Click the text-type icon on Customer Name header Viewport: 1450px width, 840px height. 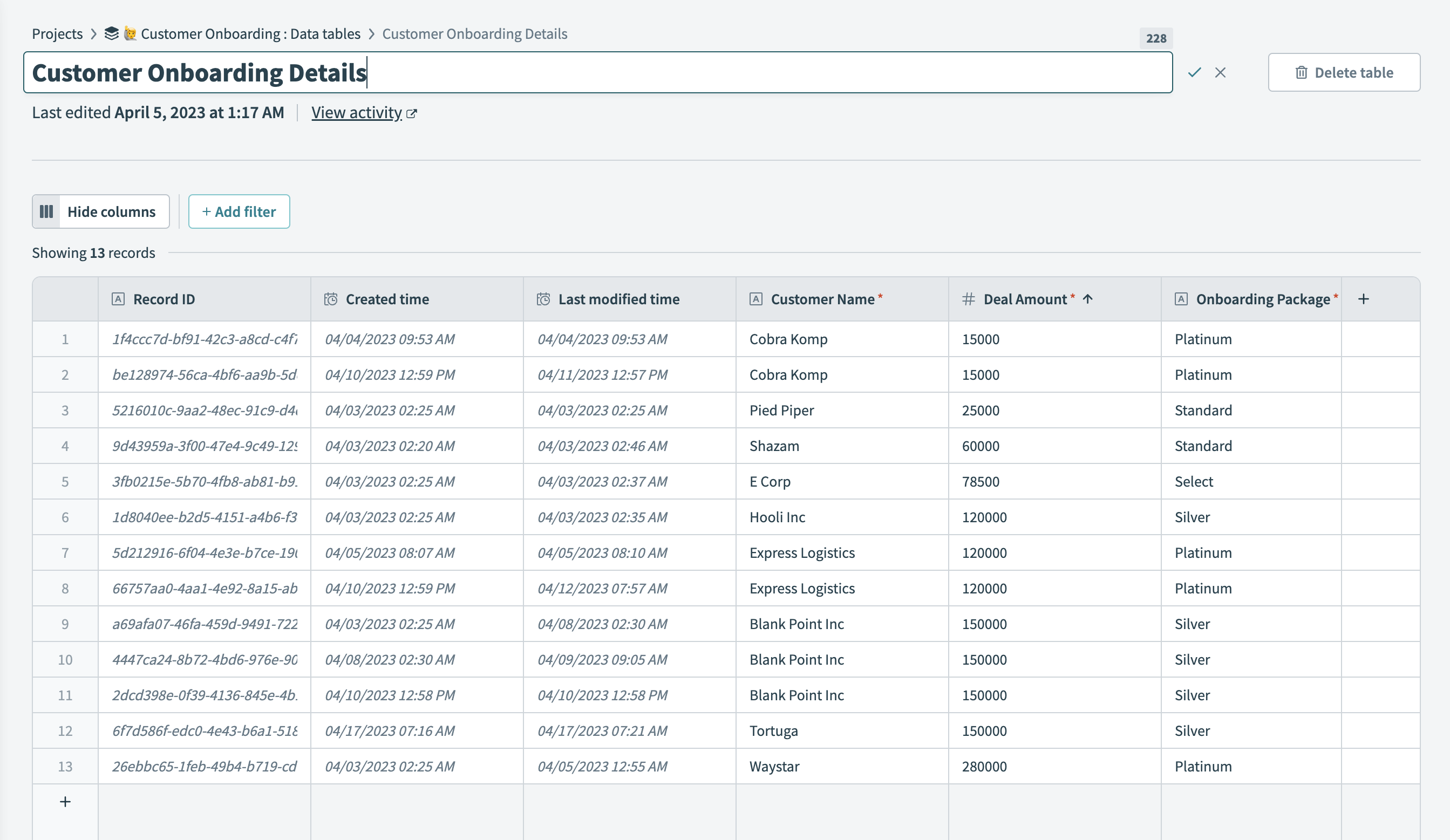click(x=755, y=298)
